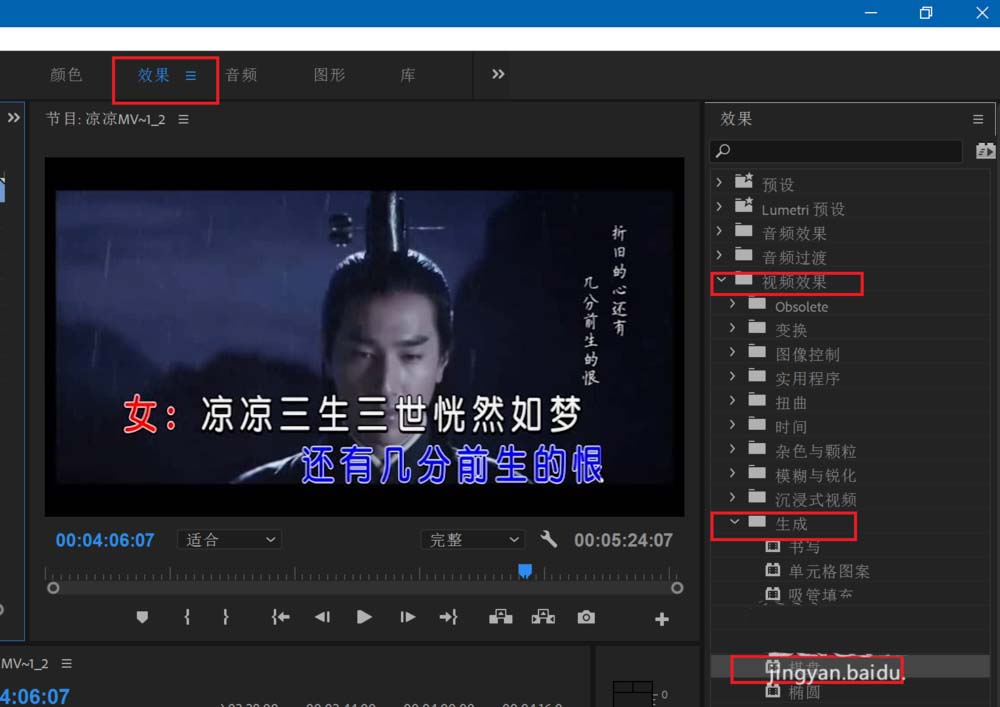Step back one frame

pyautogui.click(x=323, y=617)
